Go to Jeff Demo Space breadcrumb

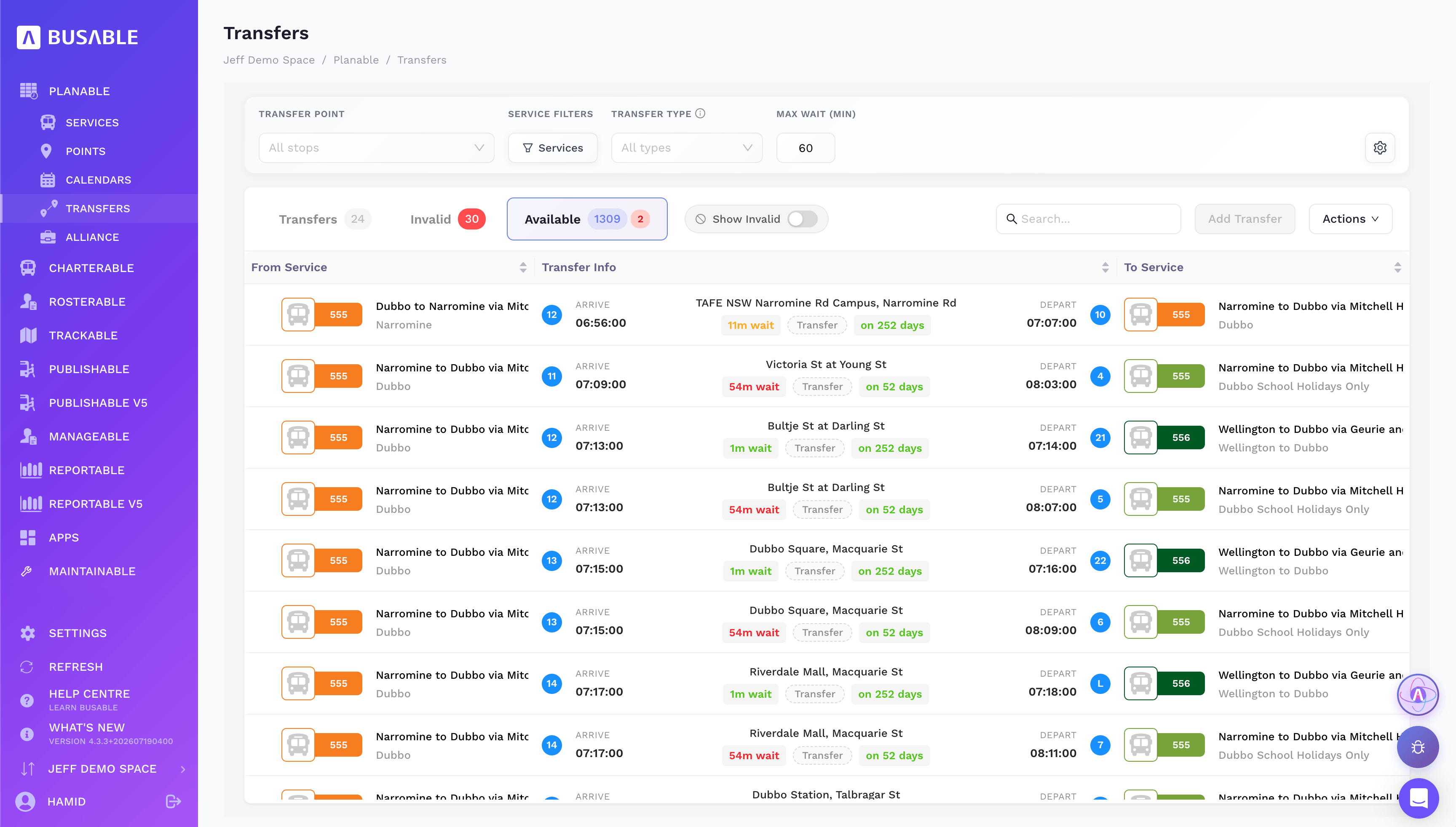coord(269,60)
